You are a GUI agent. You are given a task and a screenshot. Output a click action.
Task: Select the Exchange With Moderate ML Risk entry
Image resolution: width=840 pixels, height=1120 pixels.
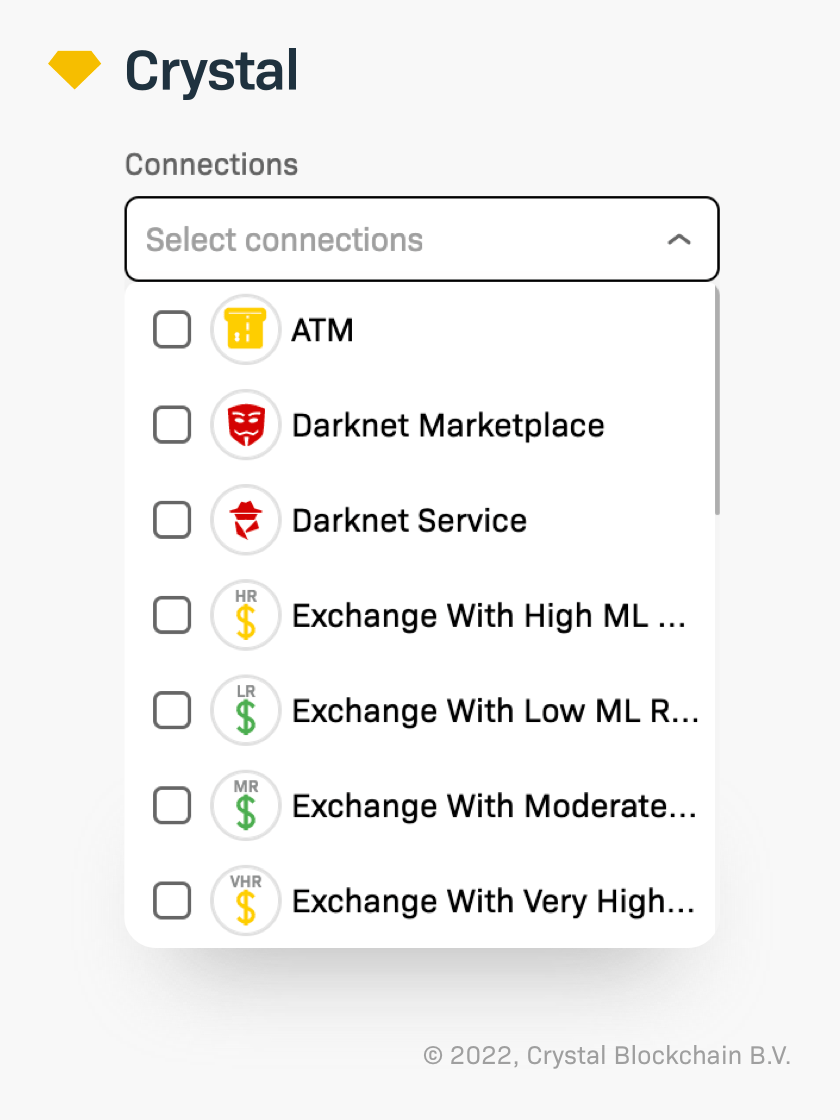[x=494, y=805]
